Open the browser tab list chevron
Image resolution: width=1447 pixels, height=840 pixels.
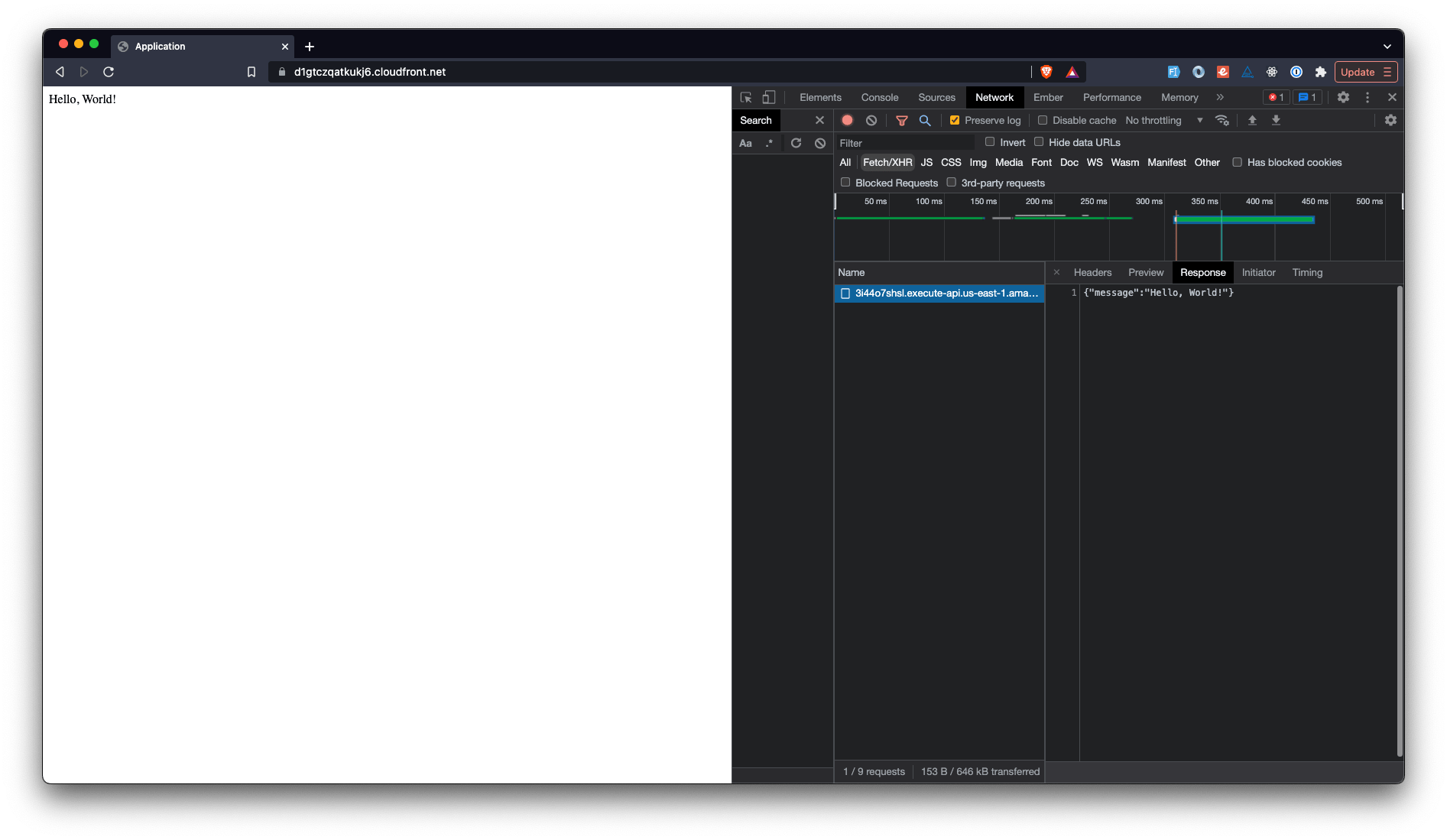point(1389,46)
